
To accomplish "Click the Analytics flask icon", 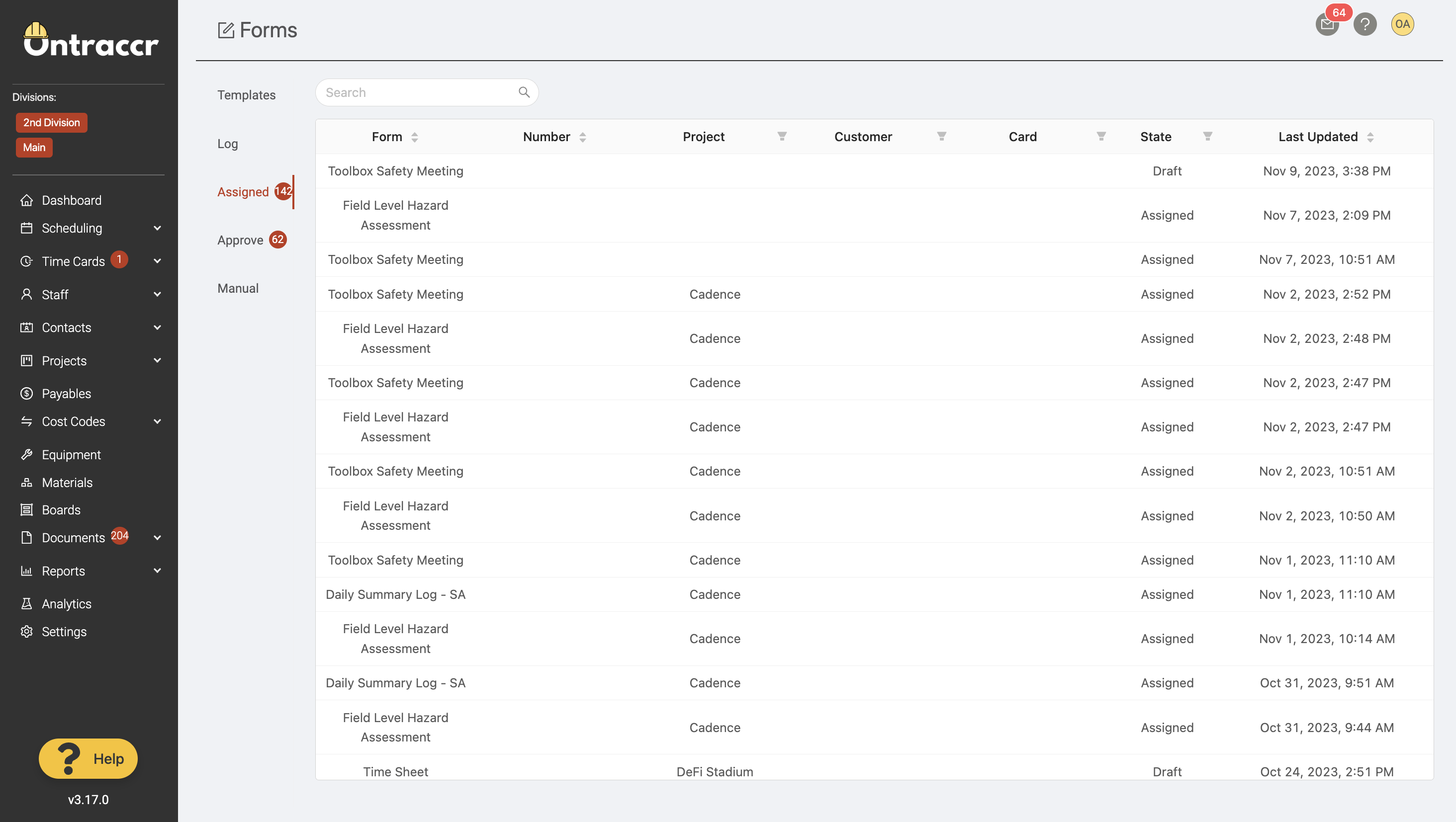I will tap(26, 603).
